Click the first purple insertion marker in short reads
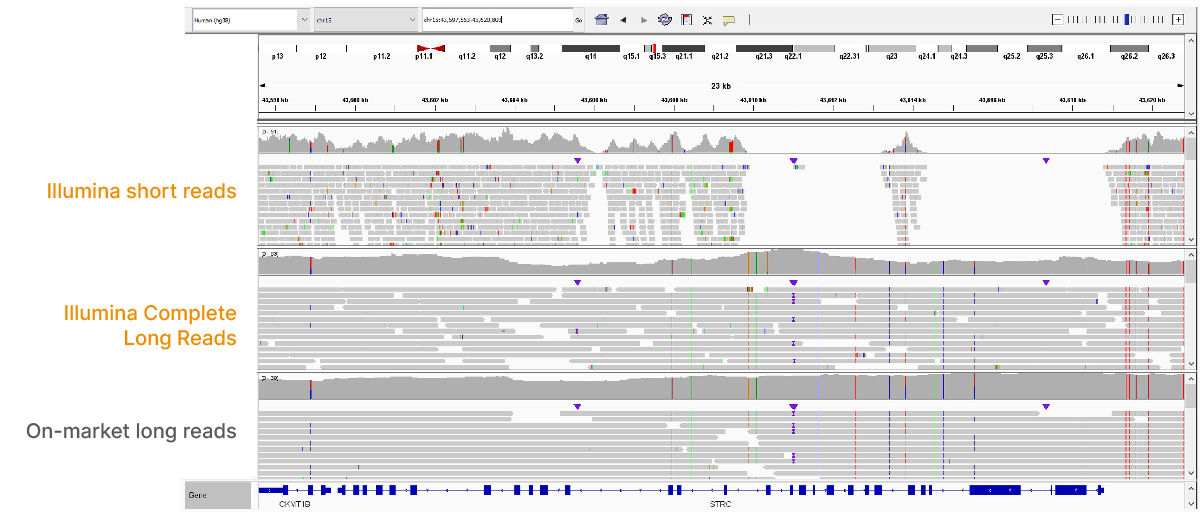1200x521 pixels. tap(577, 160)
